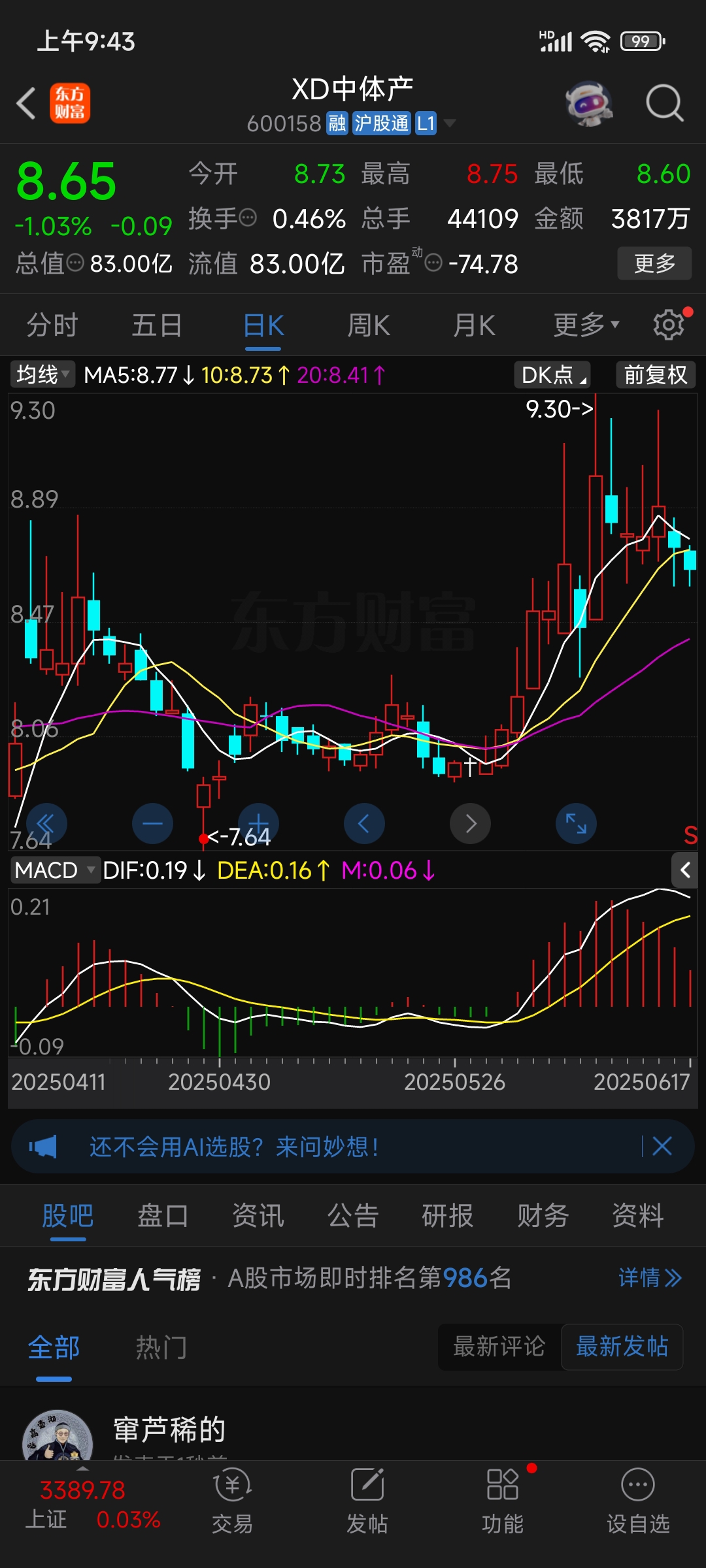
Task: Toggle sort to 最新发帖
Action: [x=622, y=1347]
